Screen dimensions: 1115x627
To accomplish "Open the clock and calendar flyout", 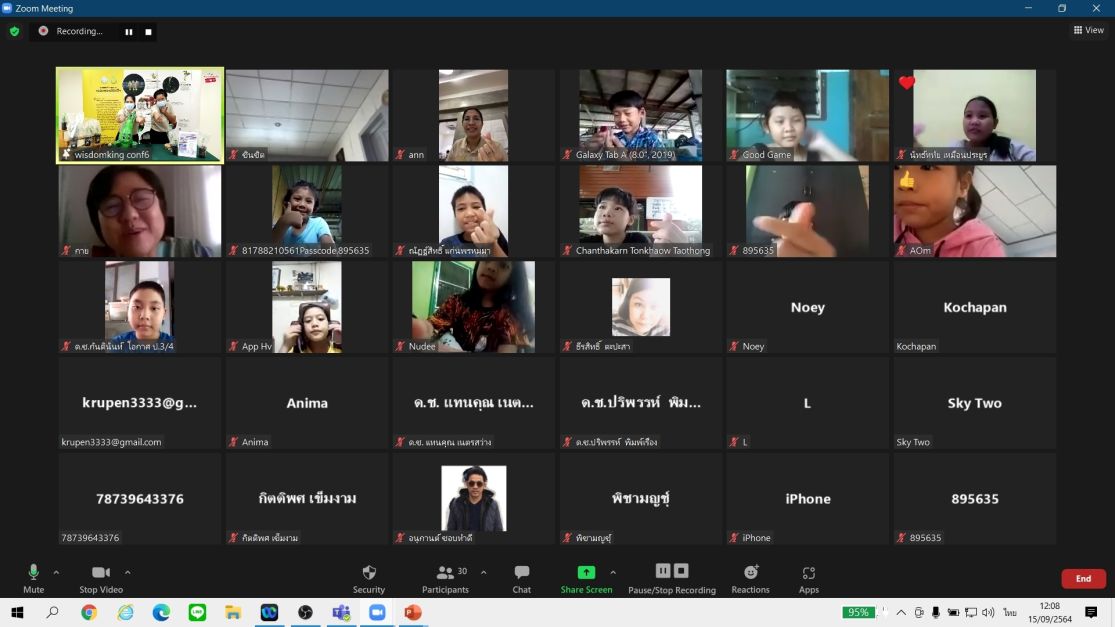I will tap(1050, 612).
